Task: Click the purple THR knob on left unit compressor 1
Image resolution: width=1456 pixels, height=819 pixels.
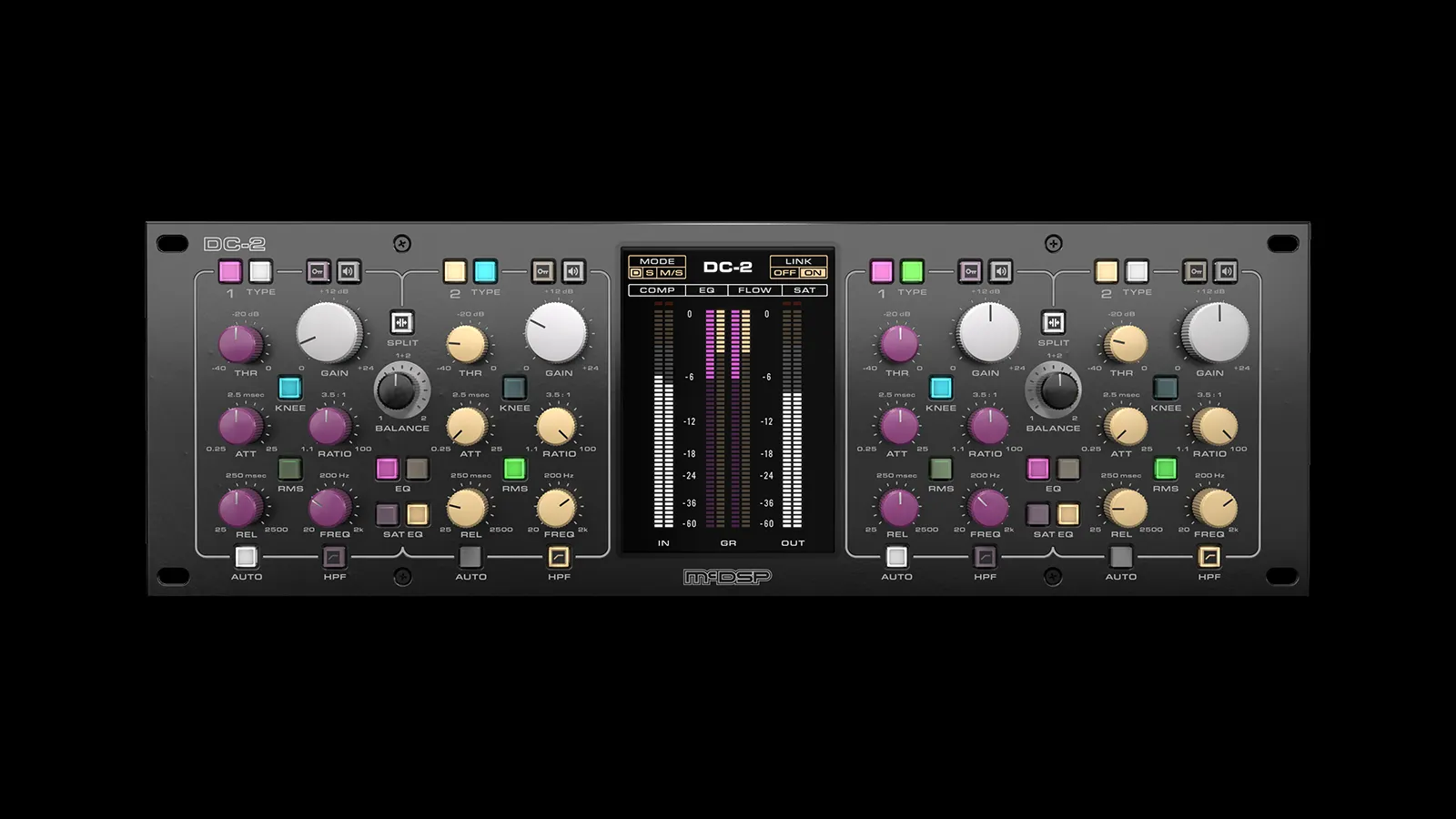Action: point(241,345)
